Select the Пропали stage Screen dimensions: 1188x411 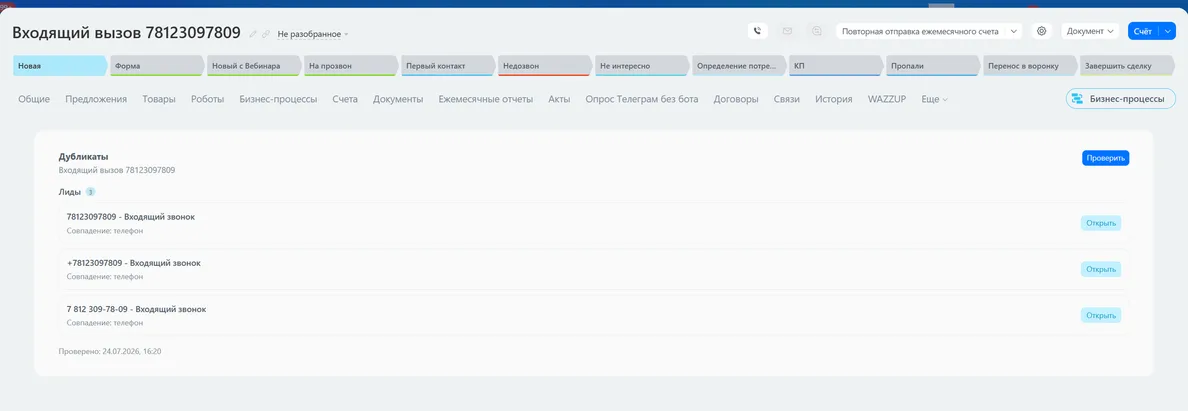[933, 66]
